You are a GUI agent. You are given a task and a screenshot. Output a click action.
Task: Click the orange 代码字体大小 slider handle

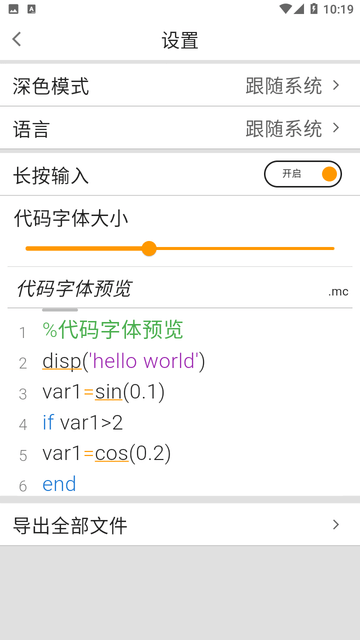pyautogui.click(x=149, y=248)
